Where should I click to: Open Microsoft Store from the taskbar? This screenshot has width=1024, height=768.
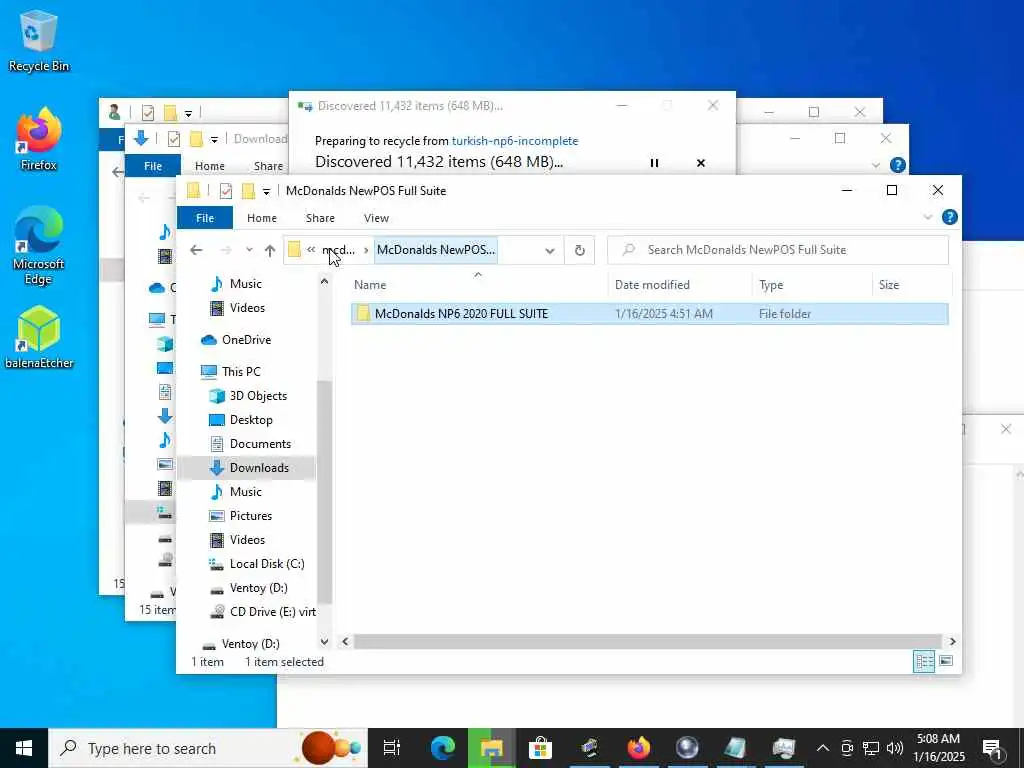tap(541, 748)
